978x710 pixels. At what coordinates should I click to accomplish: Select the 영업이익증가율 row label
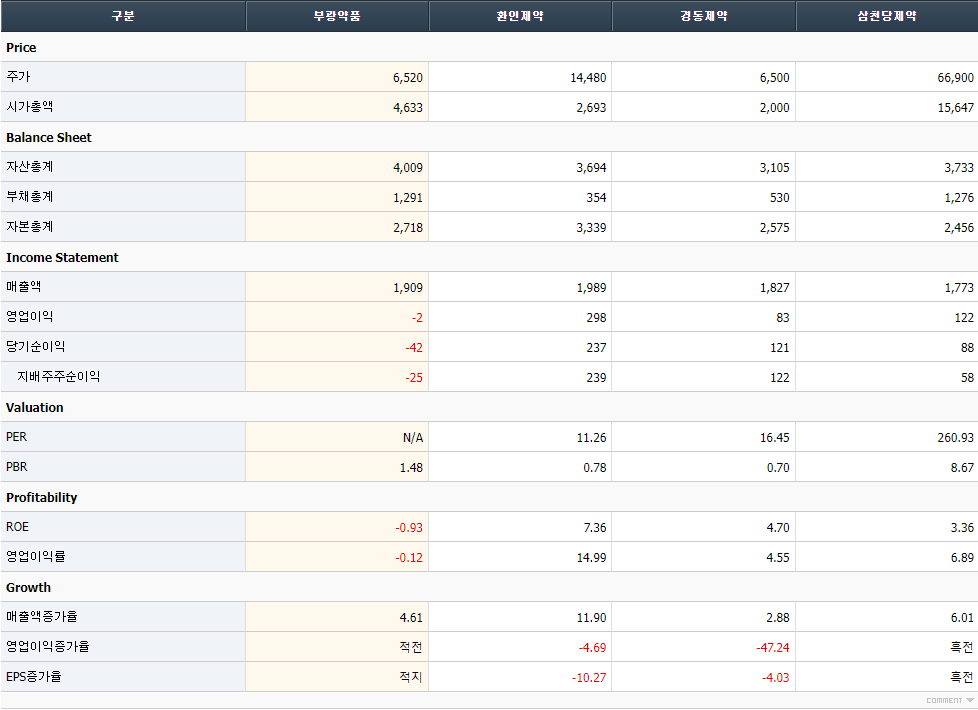click(123, 646)
